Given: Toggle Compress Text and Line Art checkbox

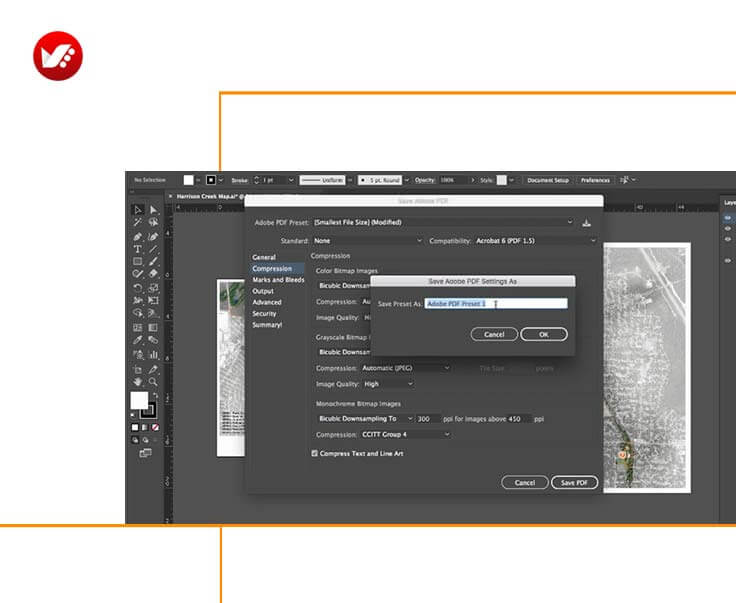Looking at the screenshot, I should pyautogui.click(x=314, y=453).
